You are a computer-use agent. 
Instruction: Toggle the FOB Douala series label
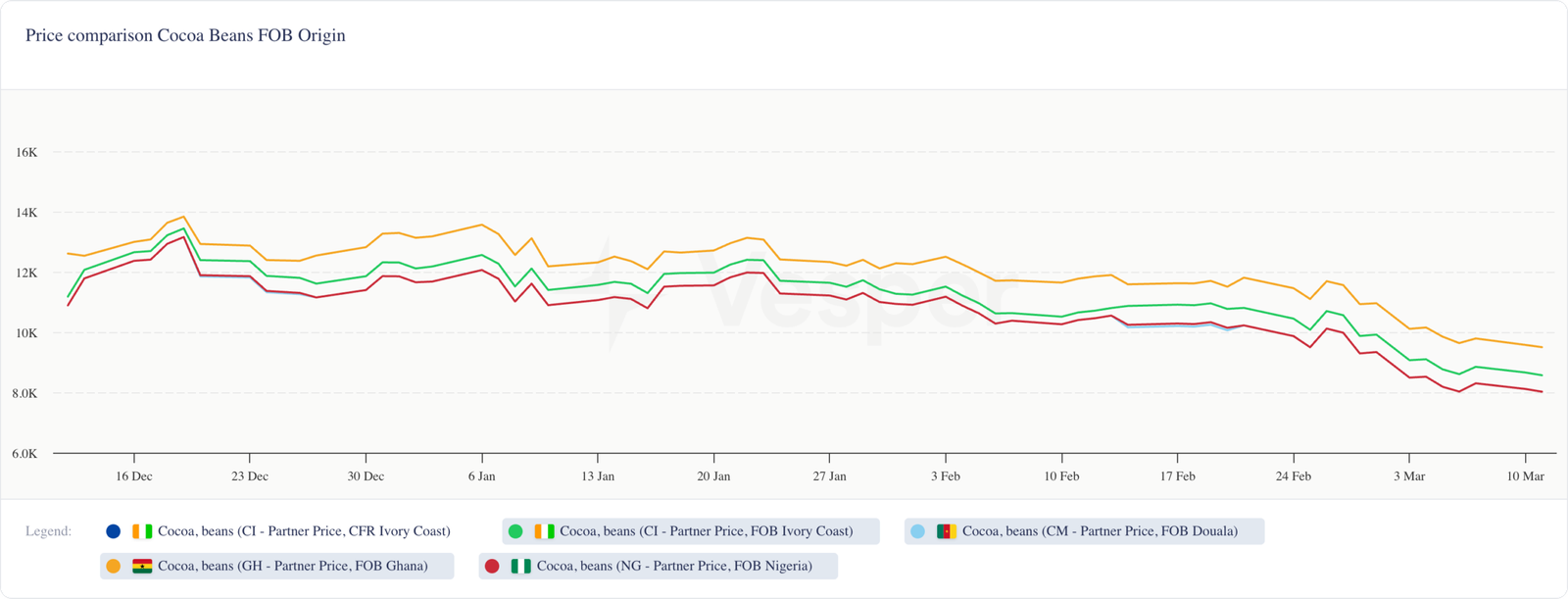[1100, 531]
